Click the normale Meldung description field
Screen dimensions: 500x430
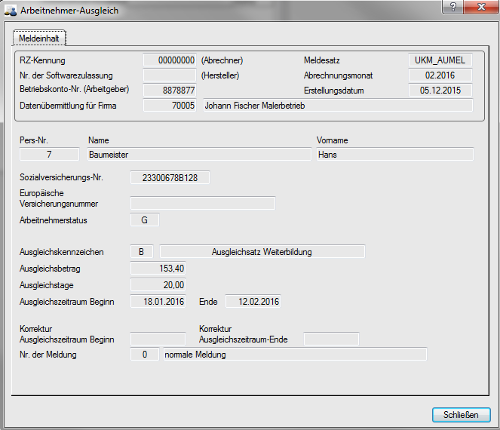[x=295, y=354]
